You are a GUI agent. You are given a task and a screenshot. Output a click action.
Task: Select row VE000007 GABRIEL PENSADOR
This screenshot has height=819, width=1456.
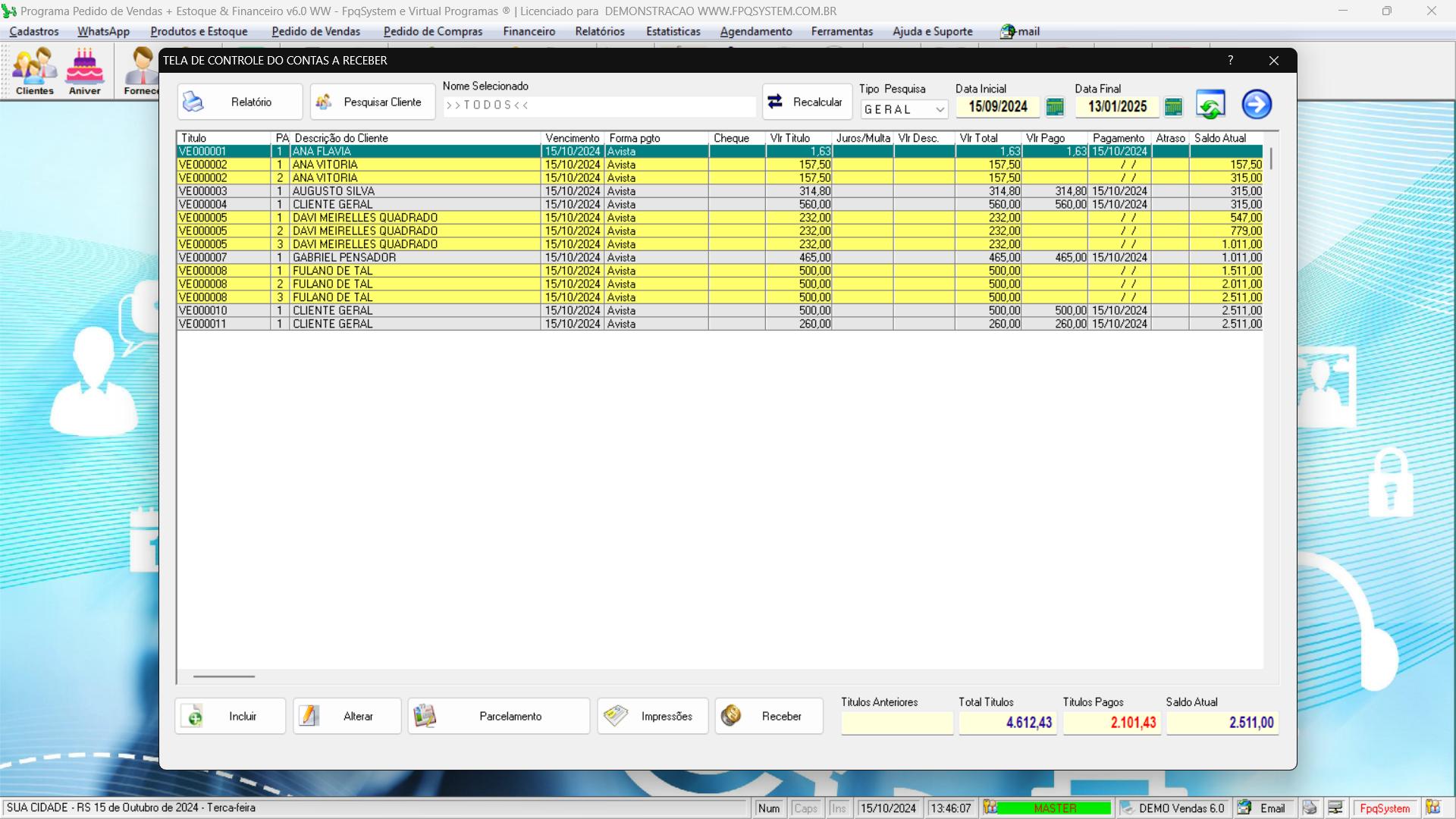(720, 258)
